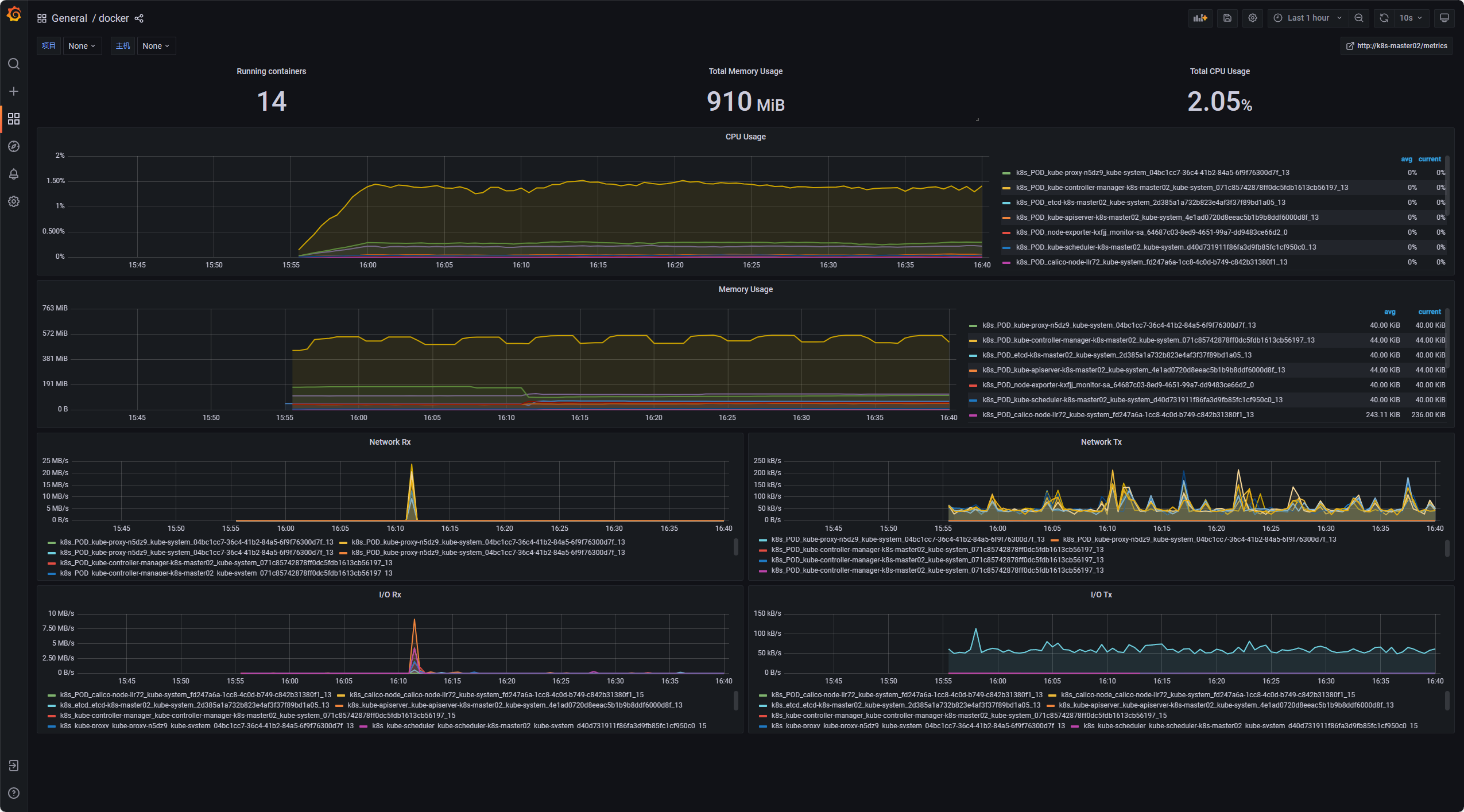Click the General folder breadcrumb
This screenshot has width=1464, height=812.
pyautogui.click(x=69, y=18)
